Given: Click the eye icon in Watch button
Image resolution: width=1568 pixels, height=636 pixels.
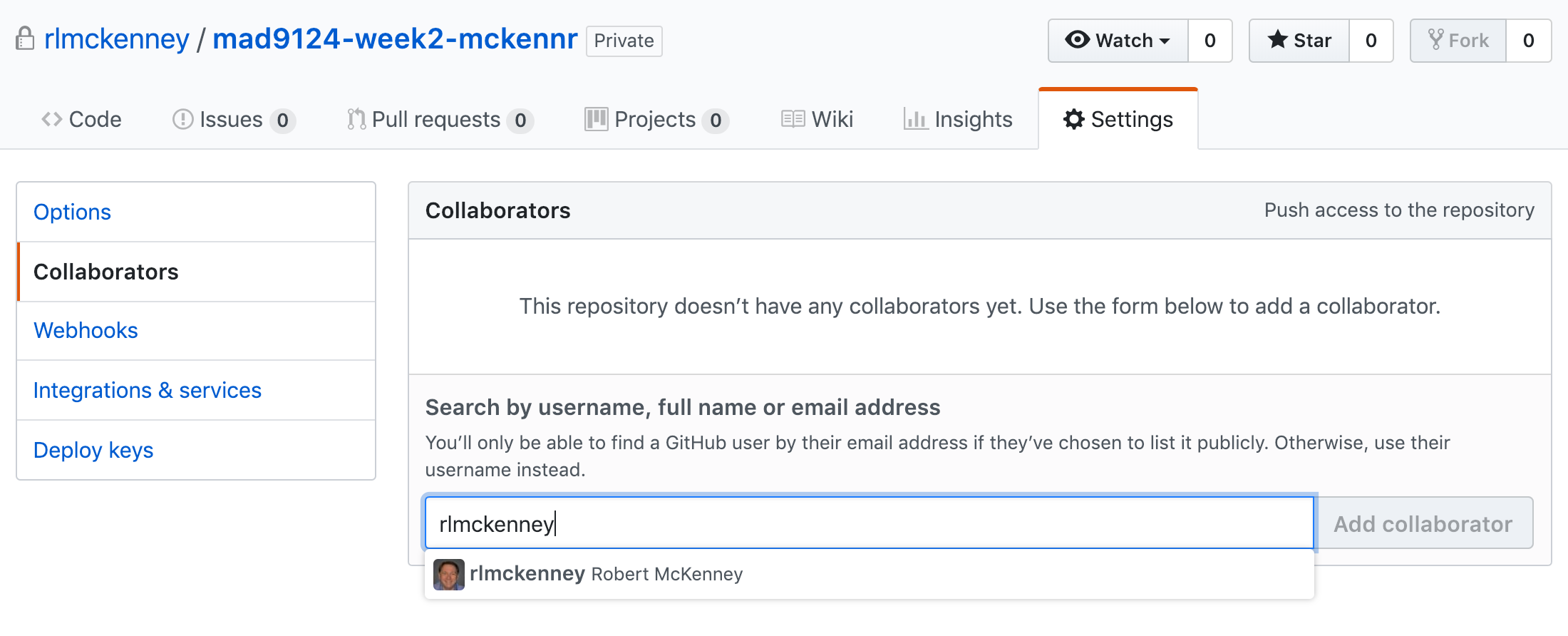Looking at the screenshot, I should click(x=1077, y=40).
